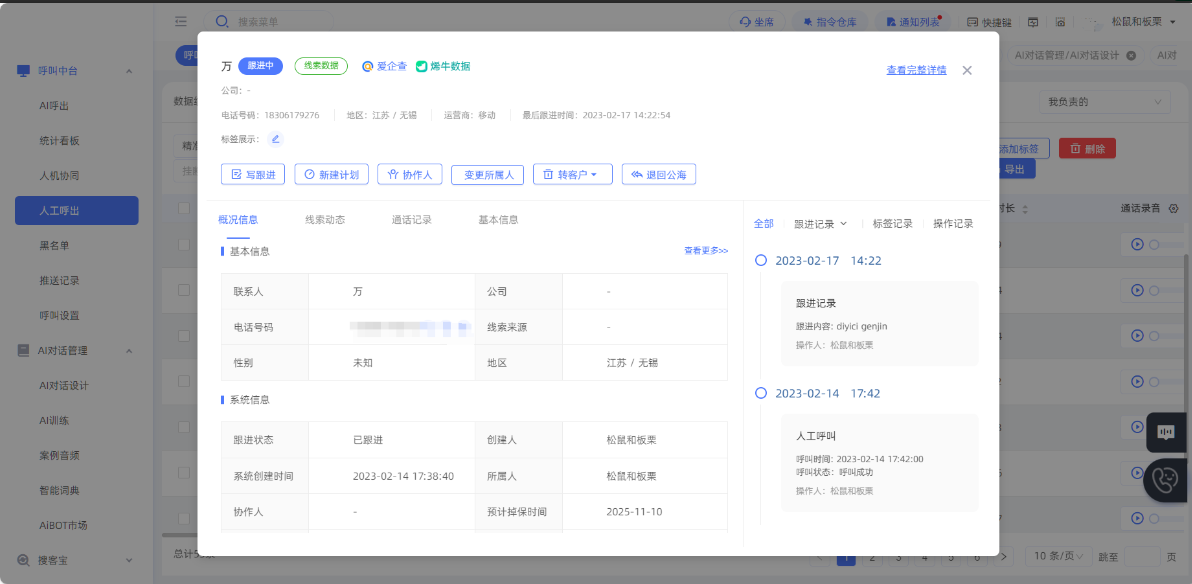Image resolution: width=1192 pixels, height=584 pixels.
Task: Play recording in the last visible row
Action: pyautogui.click(x=1137, y=519)
